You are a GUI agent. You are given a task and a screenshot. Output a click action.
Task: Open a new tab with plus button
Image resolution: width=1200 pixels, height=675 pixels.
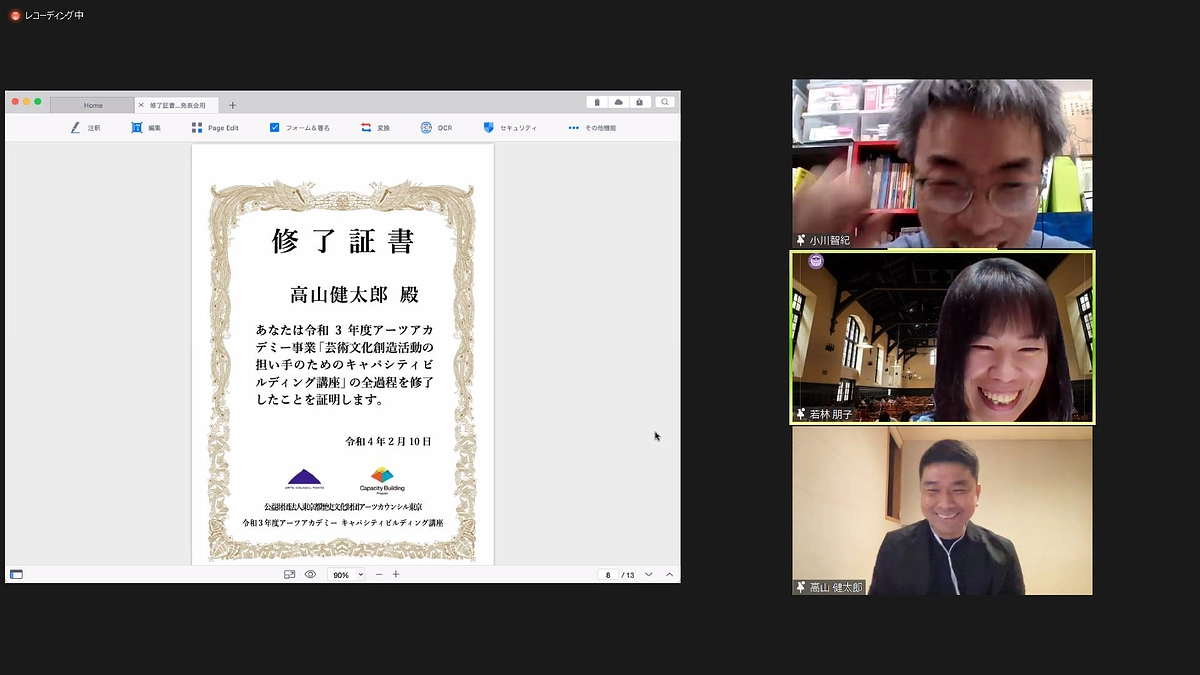pyautogui.click(x=232, y=105)
